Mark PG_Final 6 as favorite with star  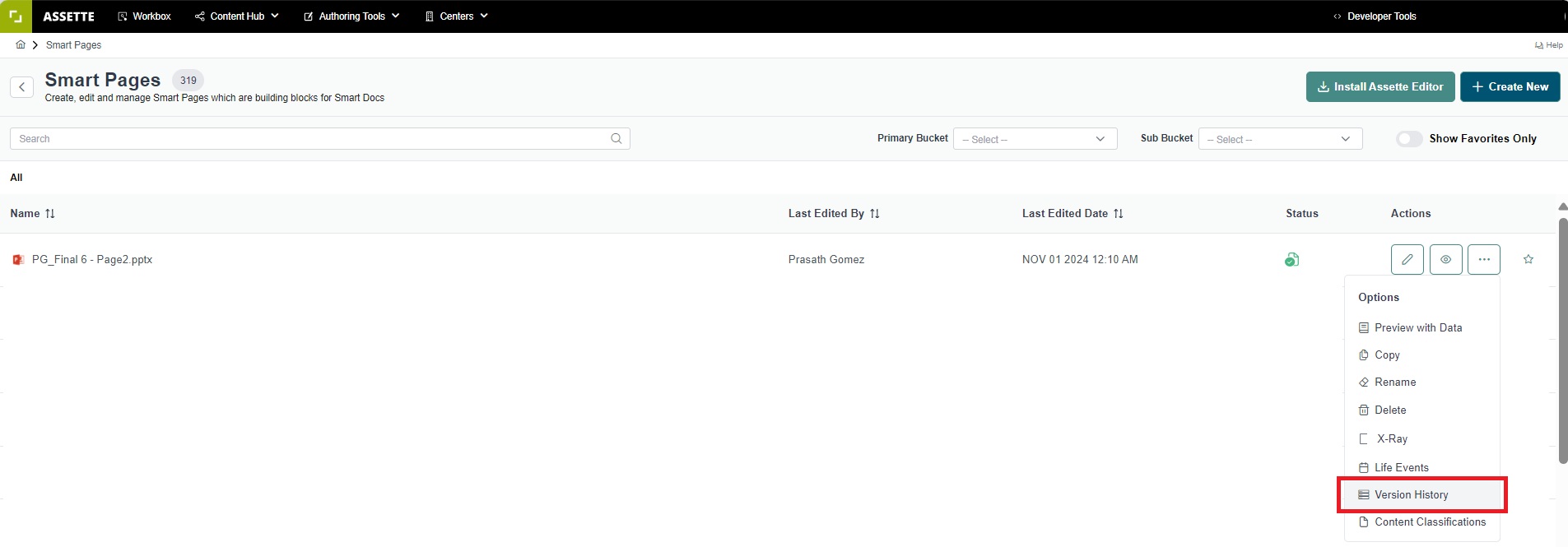coord(1528,260)
